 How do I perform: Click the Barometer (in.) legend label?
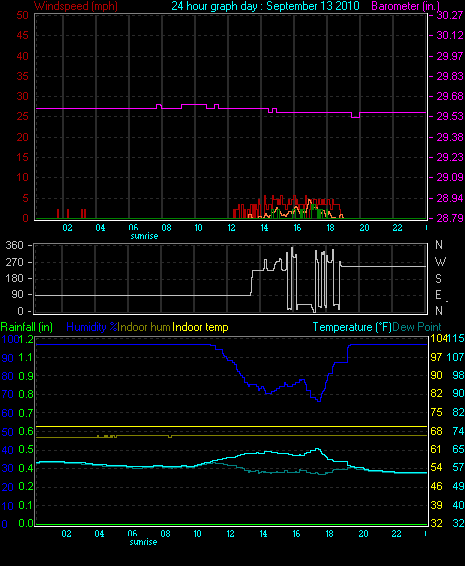405,6
